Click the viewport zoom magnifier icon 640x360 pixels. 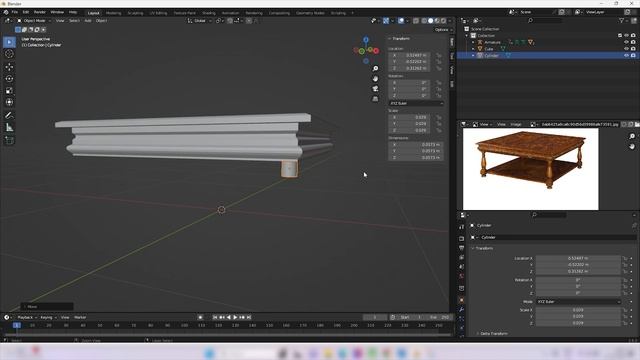(x=375, y=69)
